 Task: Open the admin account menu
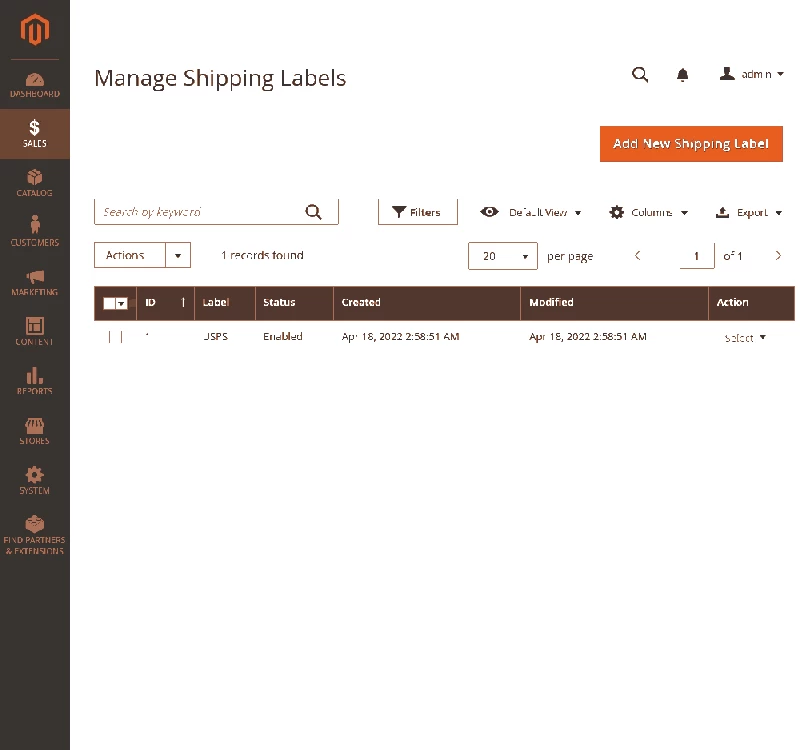pyautogui.click(x=752, y=74)
